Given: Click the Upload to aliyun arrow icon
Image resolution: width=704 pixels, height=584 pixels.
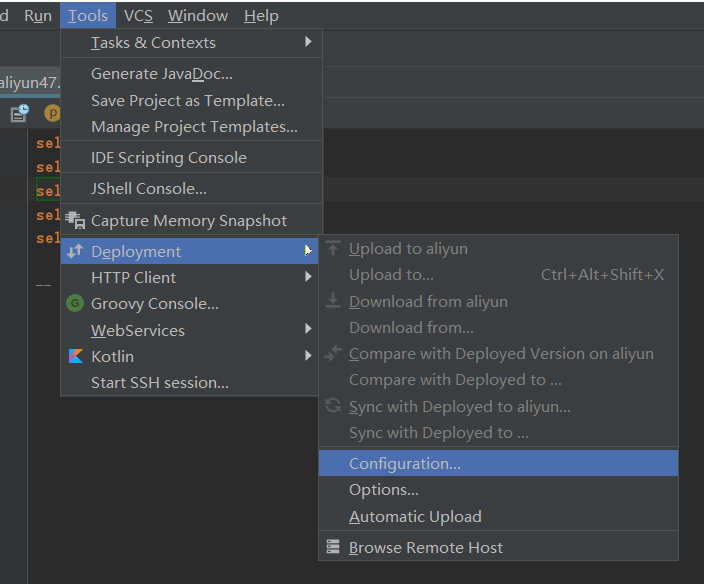Looking at the screenshot, I should pos(333,249).
